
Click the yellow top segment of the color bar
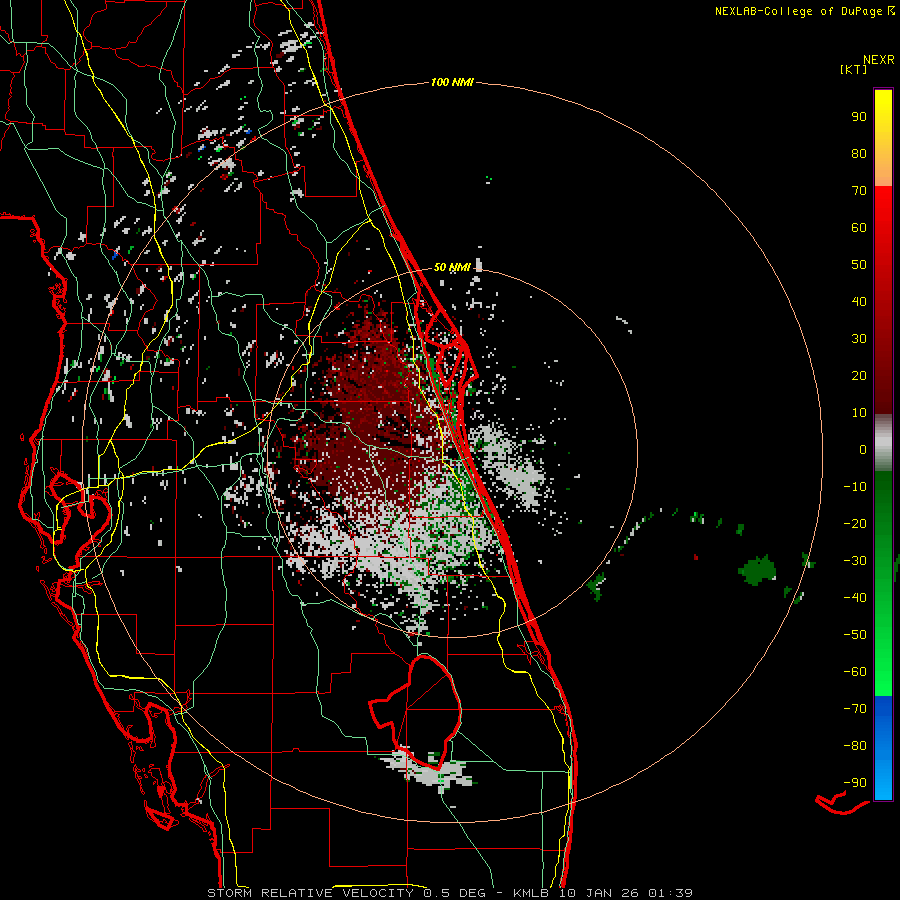pyautogui.click(x=883, y=138)
